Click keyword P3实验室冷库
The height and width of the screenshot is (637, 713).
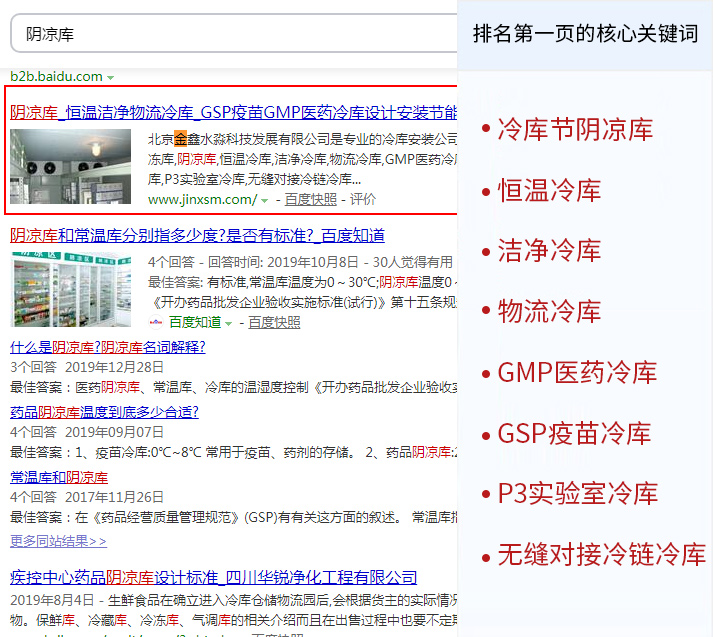(x=578, y=494)
